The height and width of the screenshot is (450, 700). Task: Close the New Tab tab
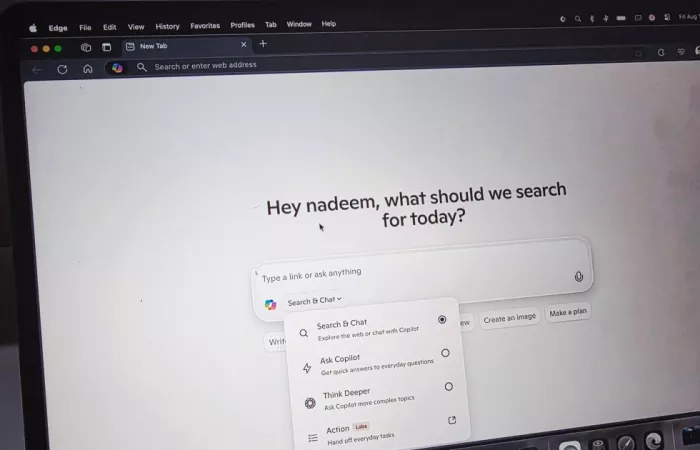pos(243,45)
